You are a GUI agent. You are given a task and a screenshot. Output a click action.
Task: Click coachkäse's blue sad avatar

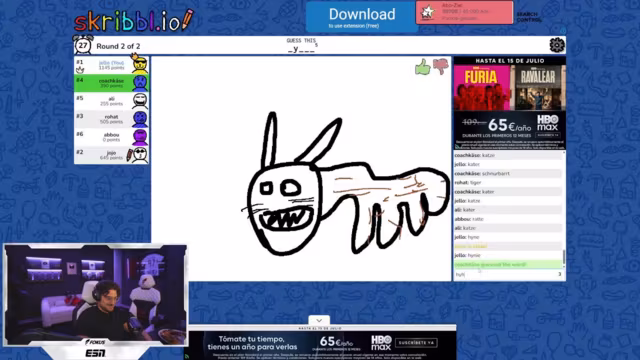140,83
